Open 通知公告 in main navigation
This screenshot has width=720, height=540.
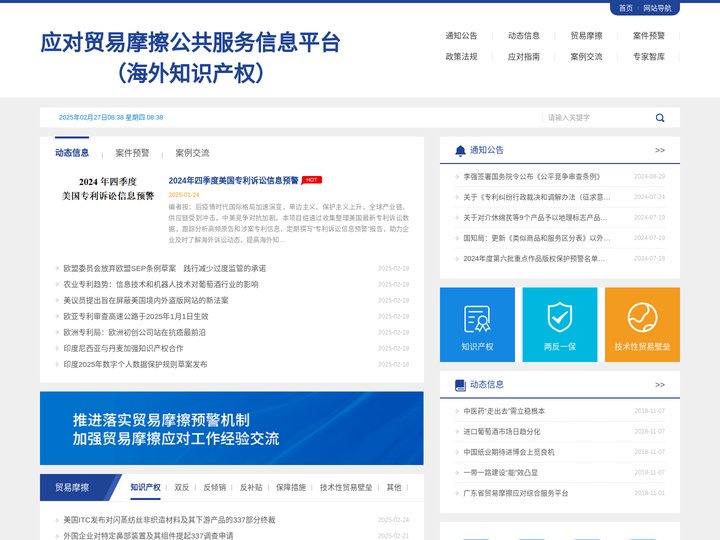click(461, 35)
